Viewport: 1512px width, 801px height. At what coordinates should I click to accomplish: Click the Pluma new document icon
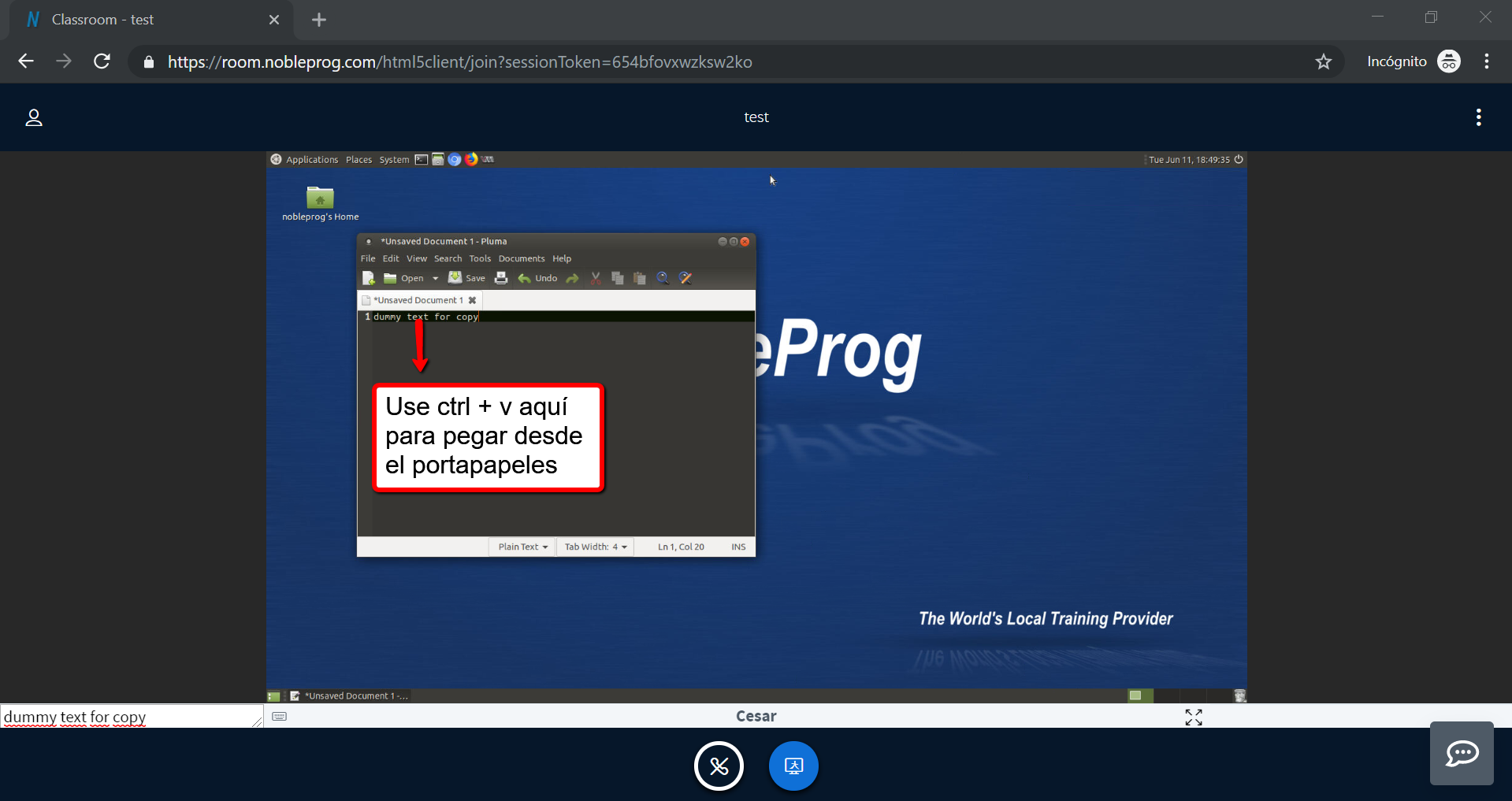(x=368, y=278)
